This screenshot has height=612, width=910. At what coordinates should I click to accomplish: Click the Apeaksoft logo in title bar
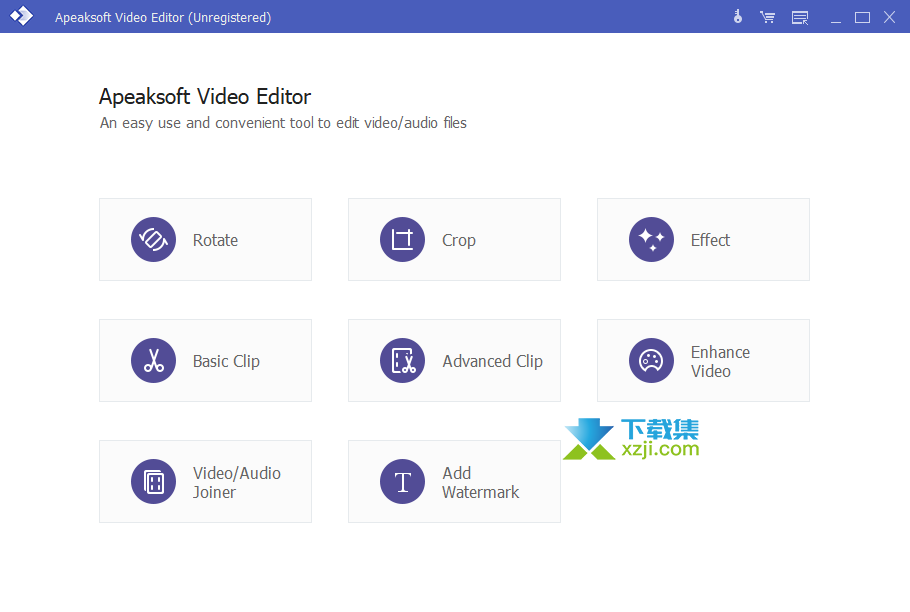21,16
